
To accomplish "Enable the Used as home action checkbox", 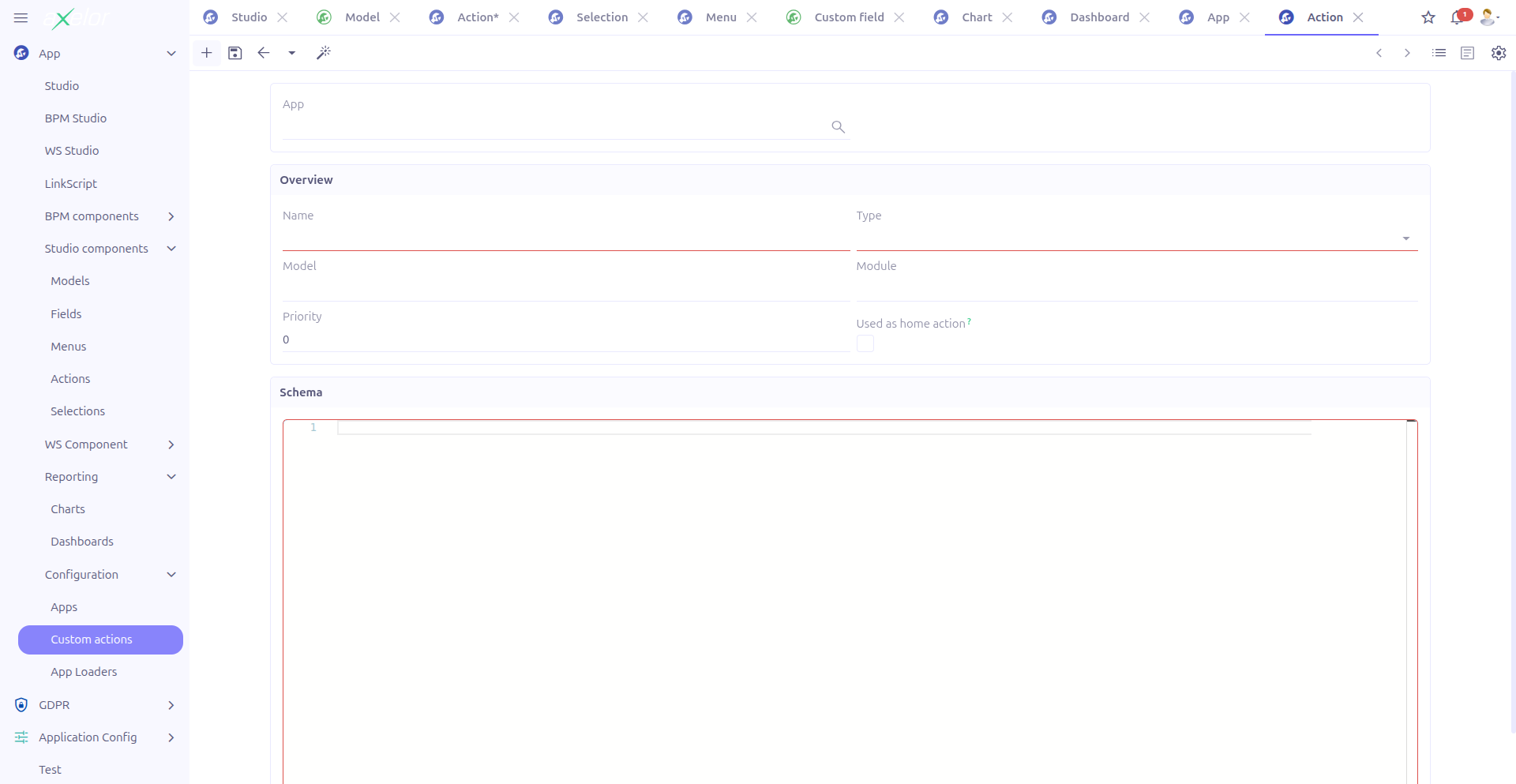I will (x=865, y=343).
